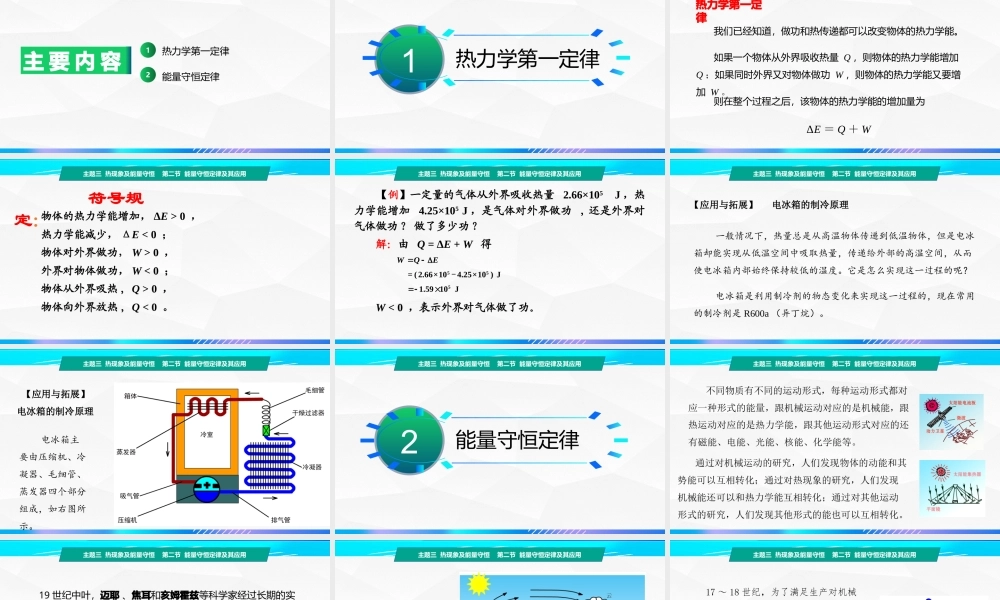The width and height of the screenshot is (1000, 600).
Task: Click the refrigerator schematic diagram
Action: (x=221, y=455)
